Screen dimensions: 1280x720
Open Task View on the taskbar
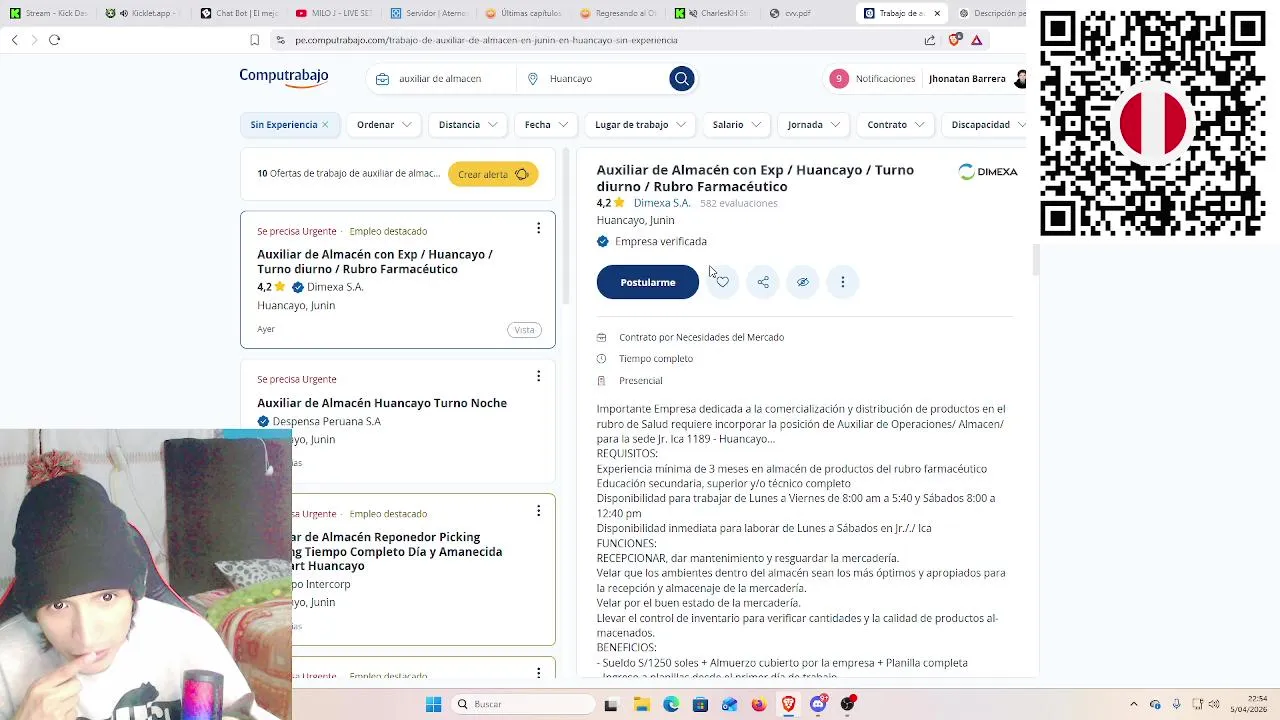(611, 704)
